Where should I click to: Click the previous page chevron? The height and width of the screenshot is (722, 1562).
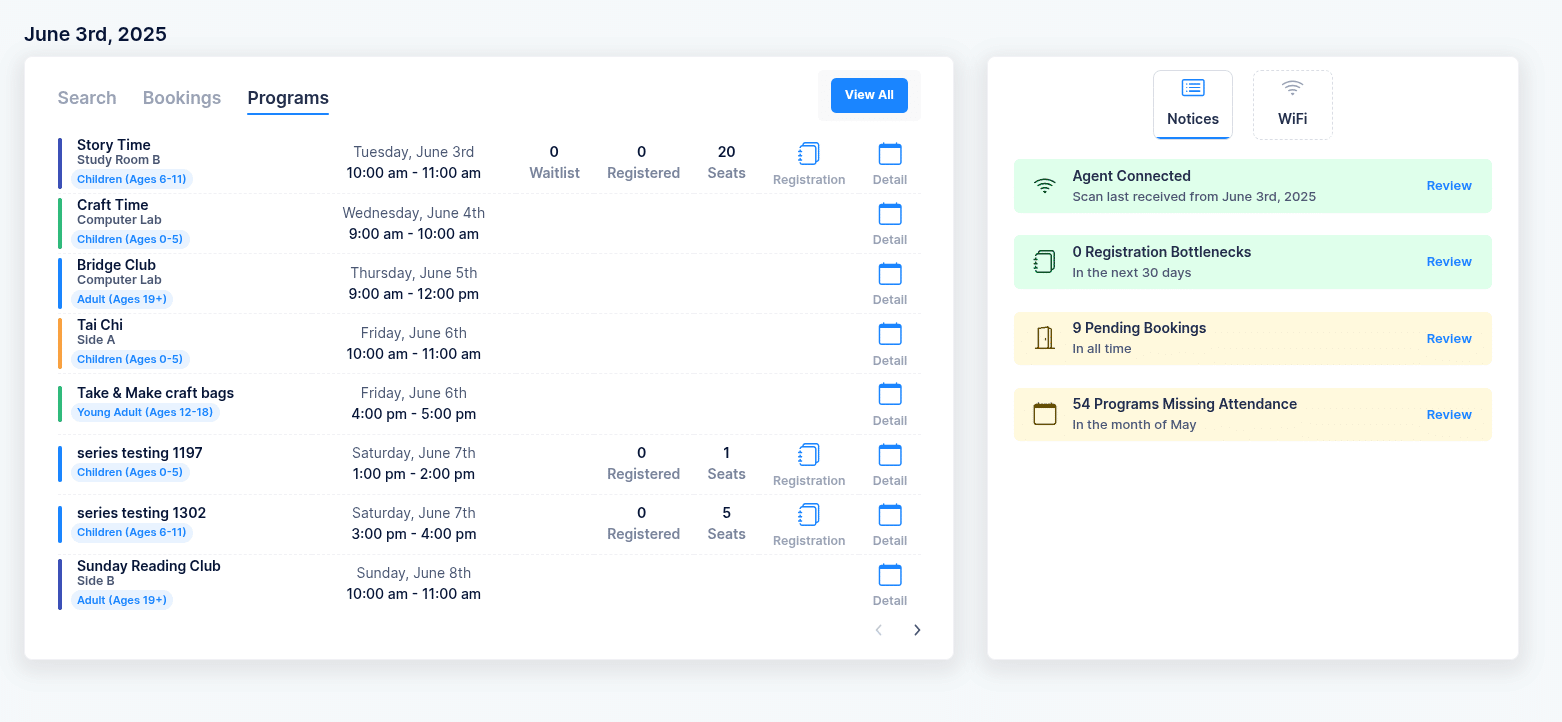pyautogui.click(x=879, y=630)
